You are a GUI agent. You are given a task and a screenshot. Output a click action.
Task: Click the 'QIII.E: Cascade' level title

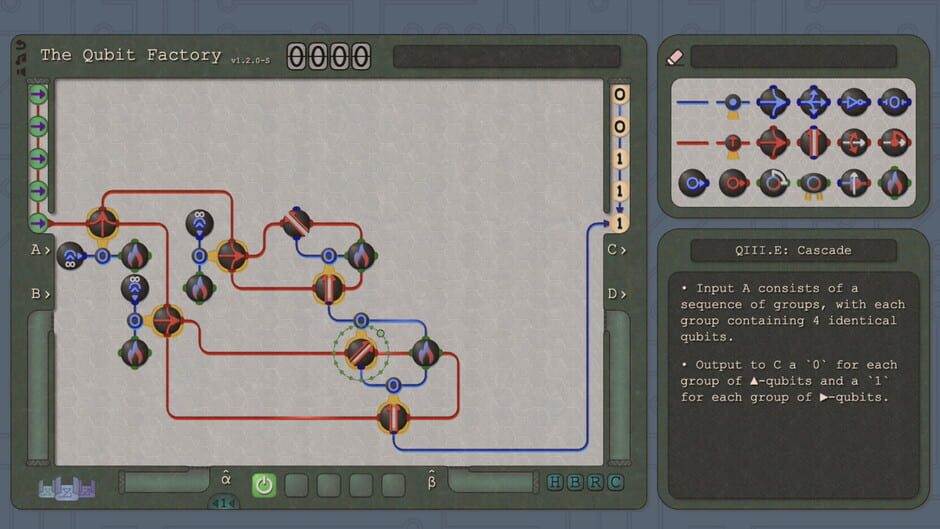[x=793, y=250]
